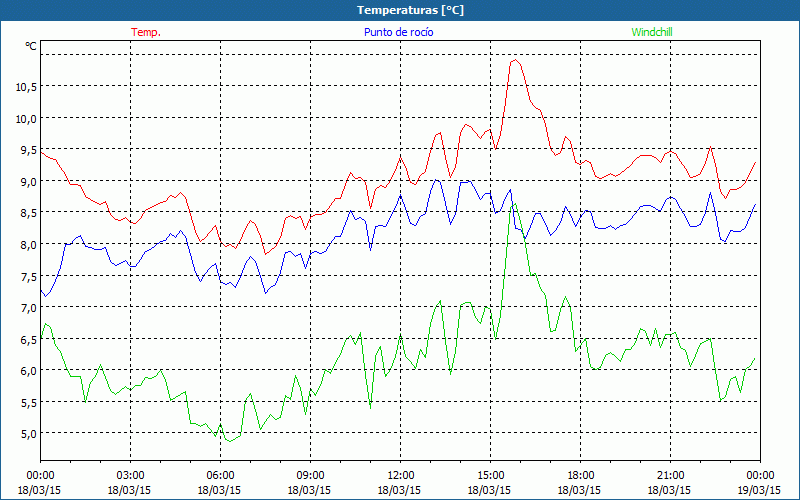Click the 10,0 y-axis value
This screenshot has width=800, height=500.
point(26,118)
